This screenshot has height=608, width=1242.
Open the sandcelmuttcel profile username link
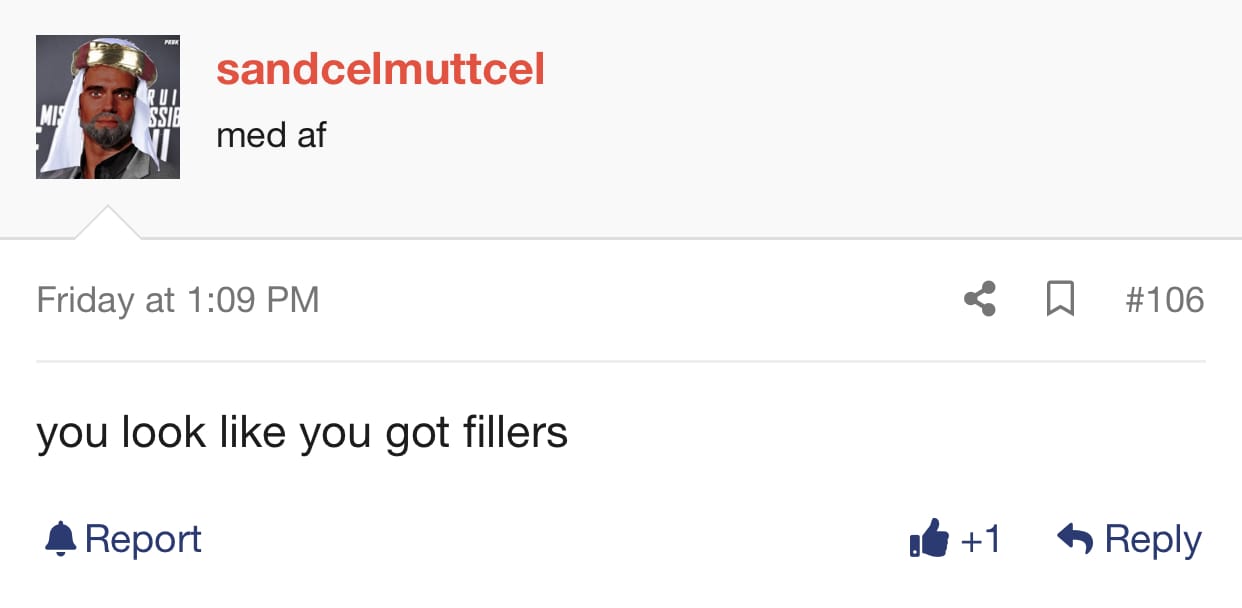(380, 70)
